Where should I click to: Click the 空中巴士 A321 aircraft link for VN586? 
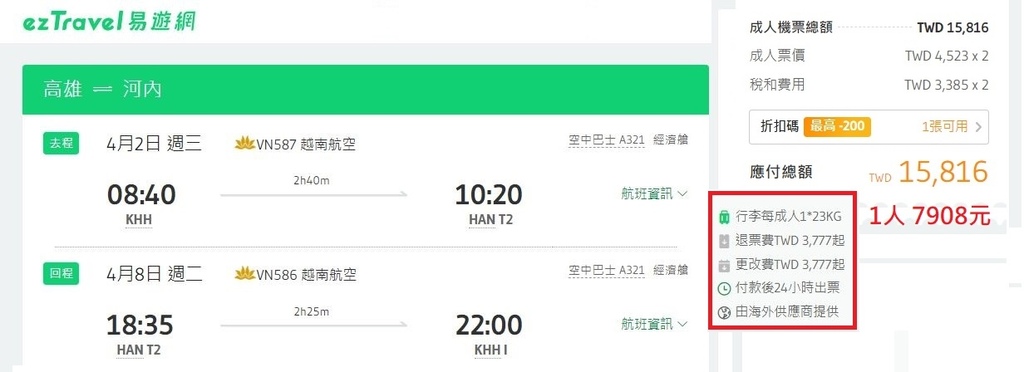click(x=607, y=270)
